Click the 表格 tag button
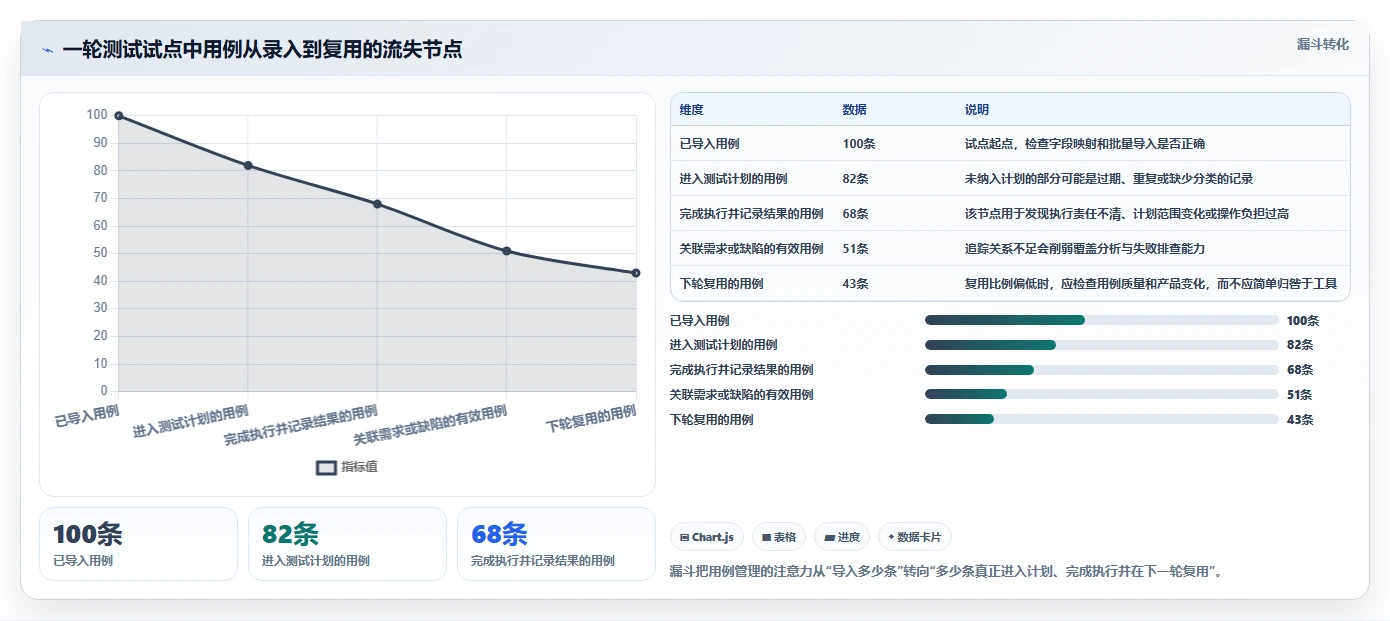The image size is (1390, 621). [778, 537]
